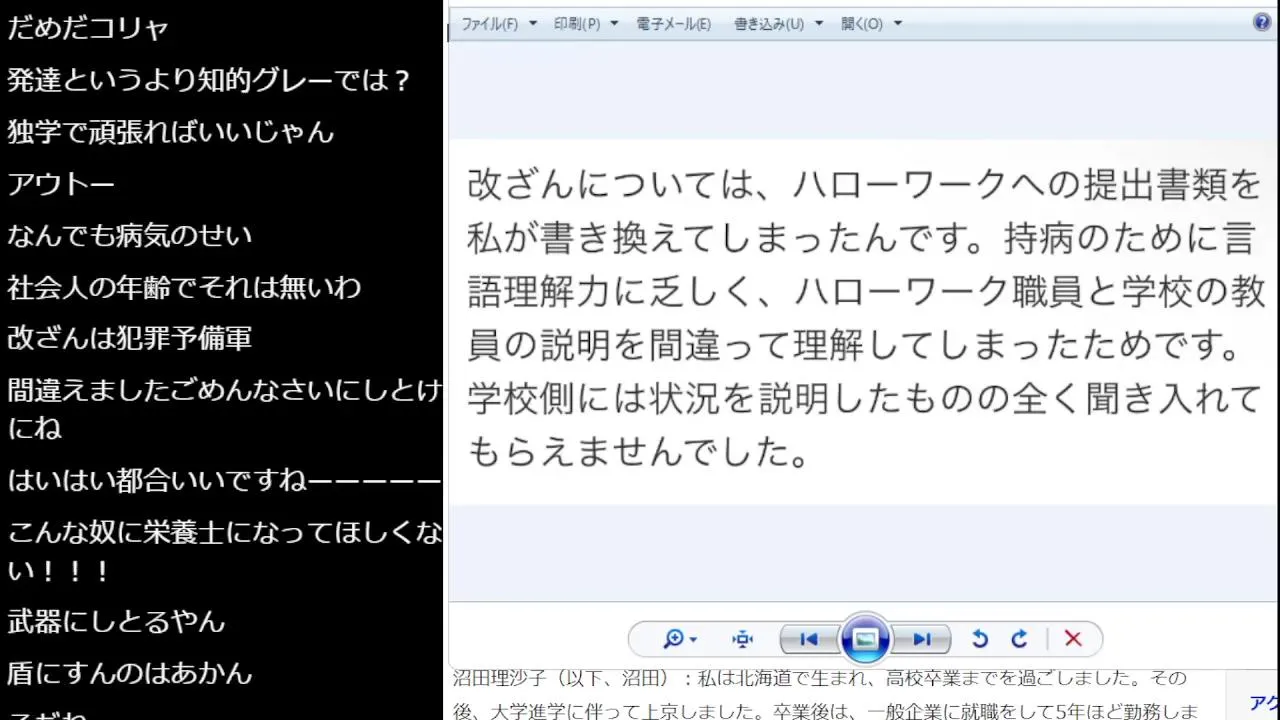Go to the previous image
The height and width of the screenshot is (720, 1280).
pyautogui.click(x=809, y=639)
